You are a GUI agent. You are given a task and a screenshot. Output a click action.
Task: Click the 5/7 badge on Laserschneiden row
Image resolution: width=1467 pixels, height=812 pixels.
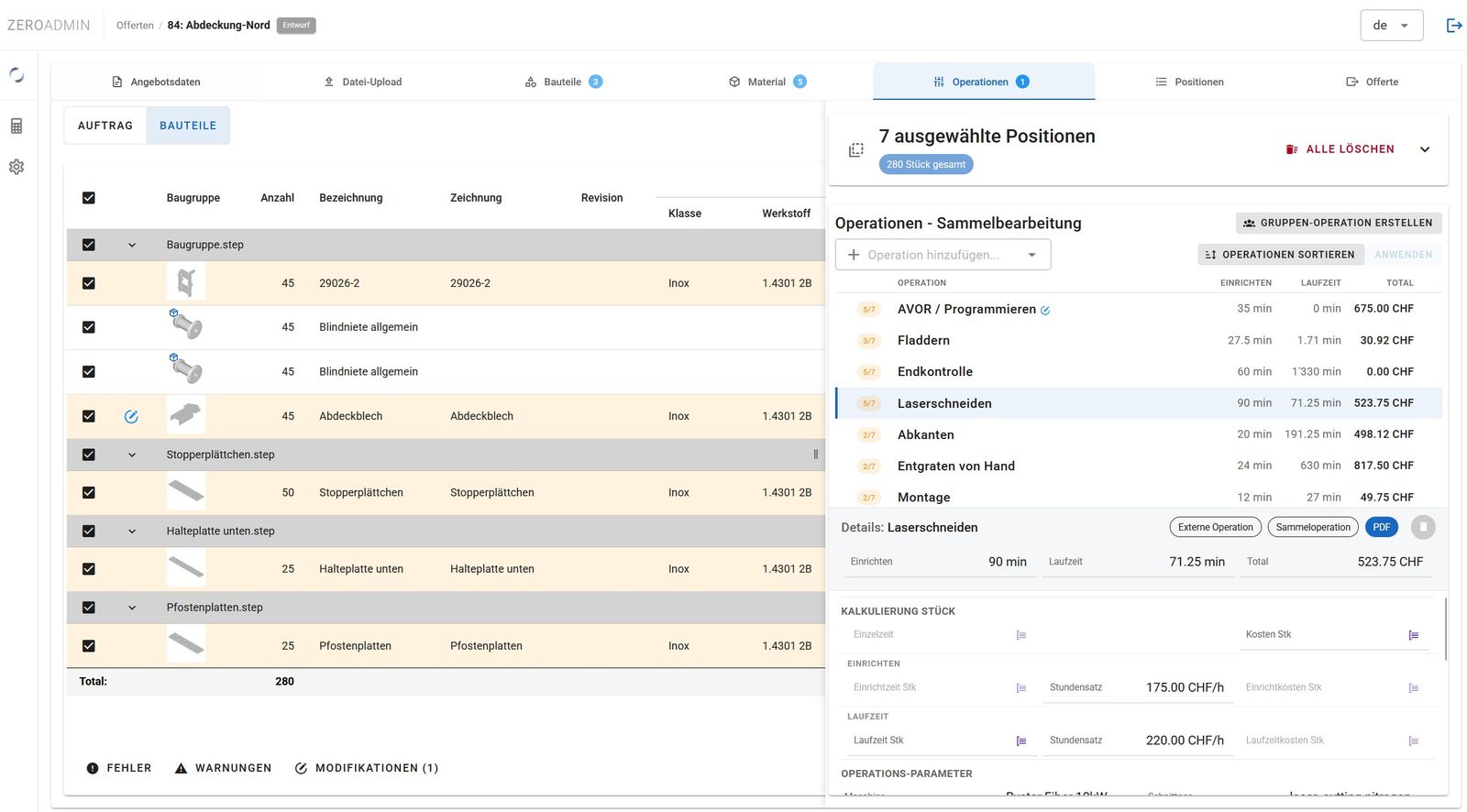869,403
